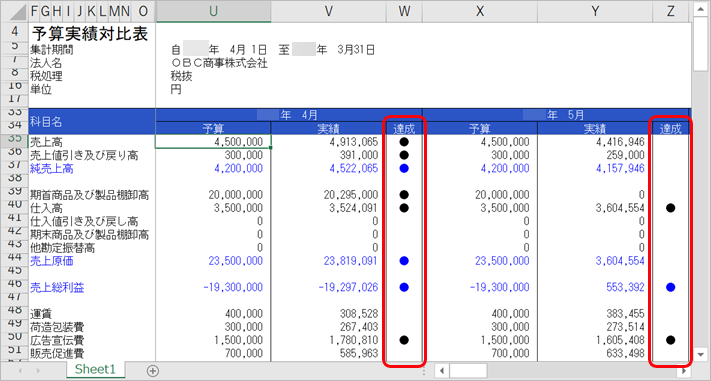Image resolution: width=711 pixels, height=381 pixels.
Task: Select column Z header
Action: [x=671, y=11]
